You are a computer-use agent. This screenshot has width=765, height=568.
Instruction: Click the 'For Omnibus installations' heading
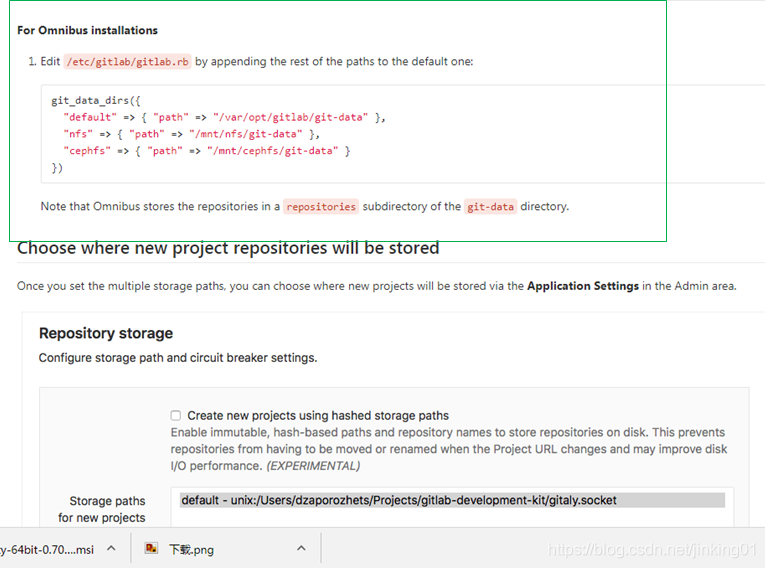87,30
